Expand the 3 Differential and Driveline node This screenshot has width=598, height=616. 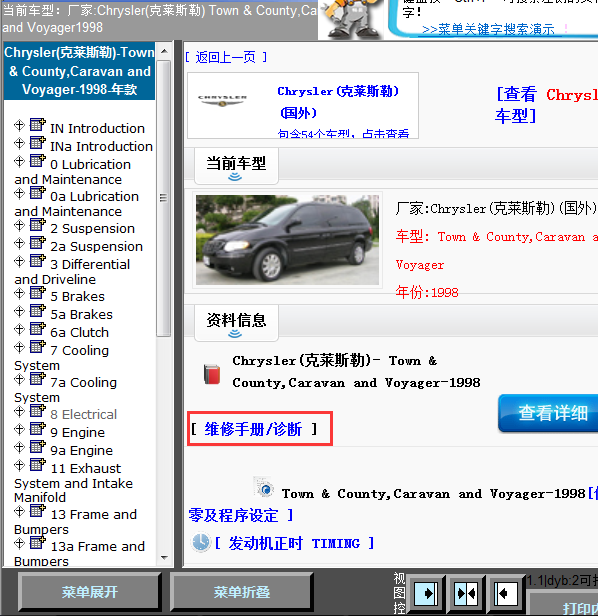click(19, 261)
